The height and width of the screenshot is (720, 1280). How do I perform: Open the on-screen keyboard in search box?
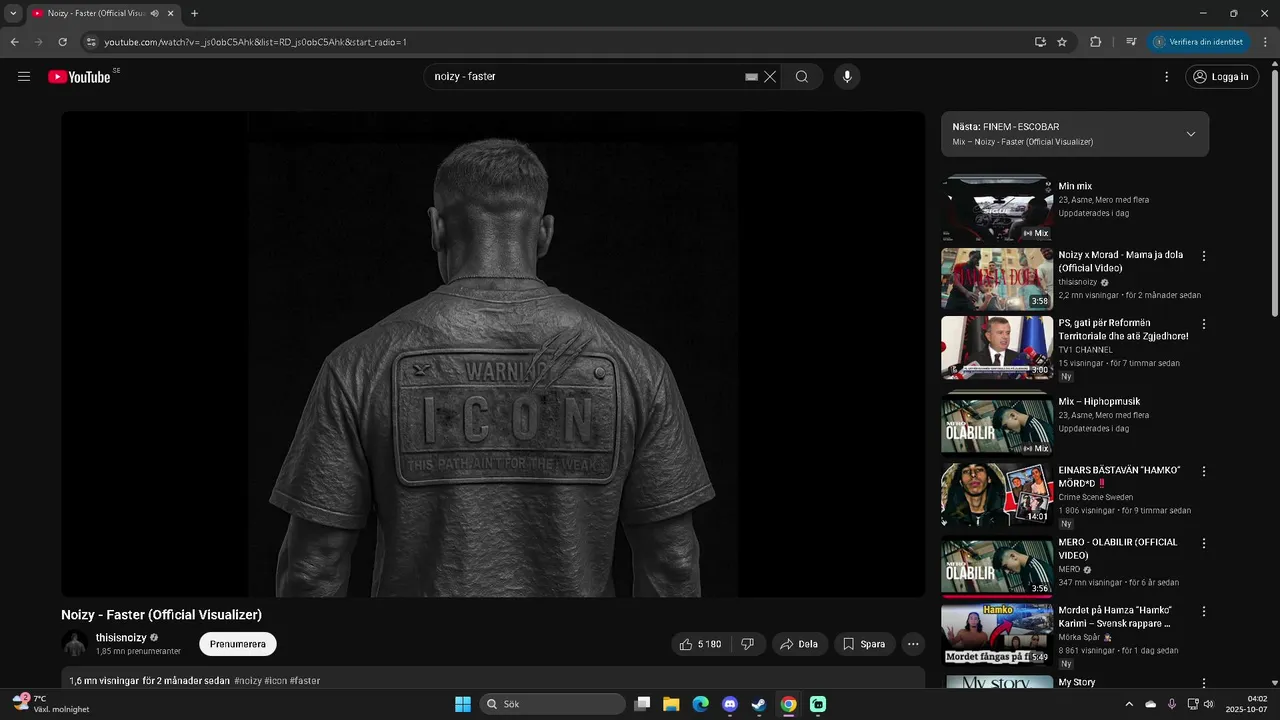(751, 77)
